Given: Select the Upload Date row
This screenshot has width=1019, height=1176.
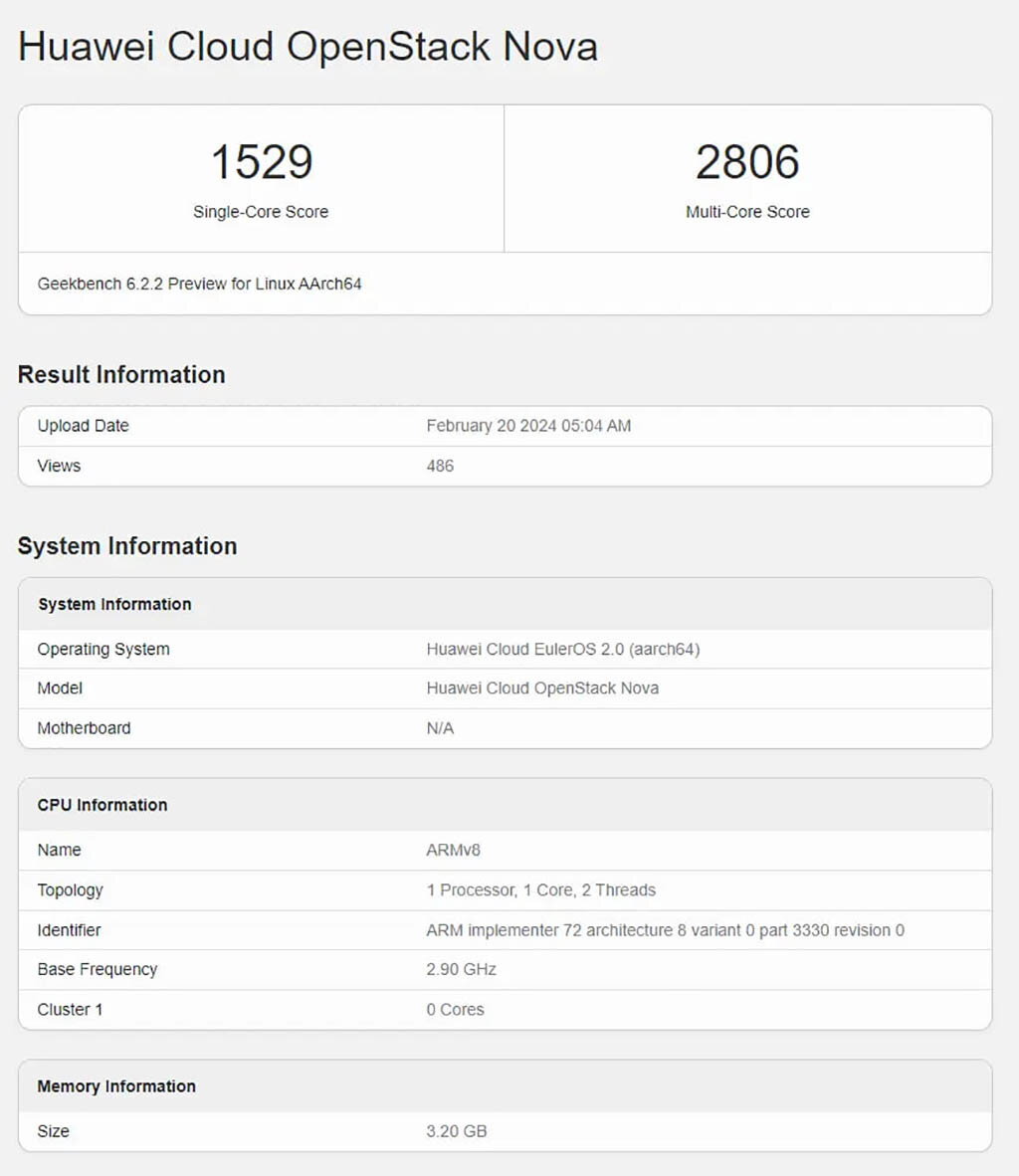Looking at the screenshot, I should point(84,426).
